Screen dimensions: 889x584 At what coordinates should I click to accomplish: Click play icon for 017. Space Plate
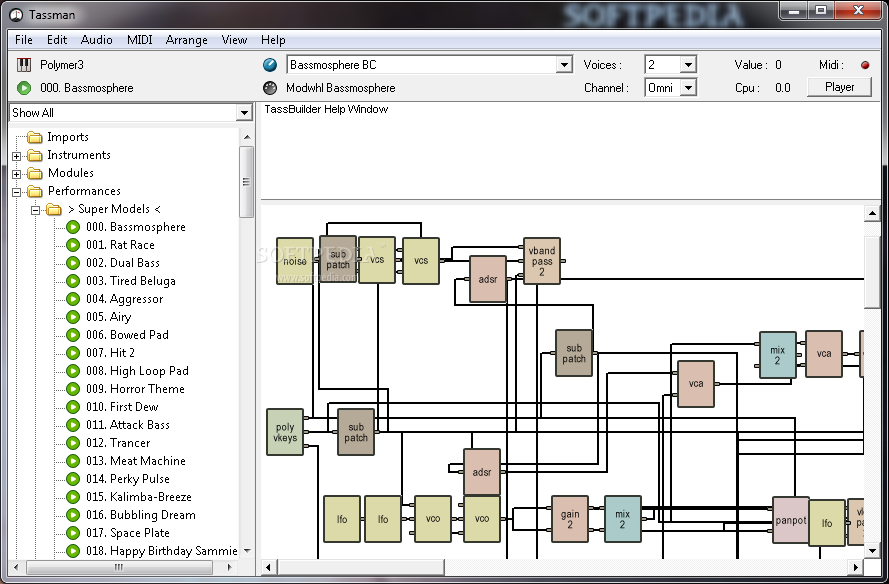click(73, 533)
